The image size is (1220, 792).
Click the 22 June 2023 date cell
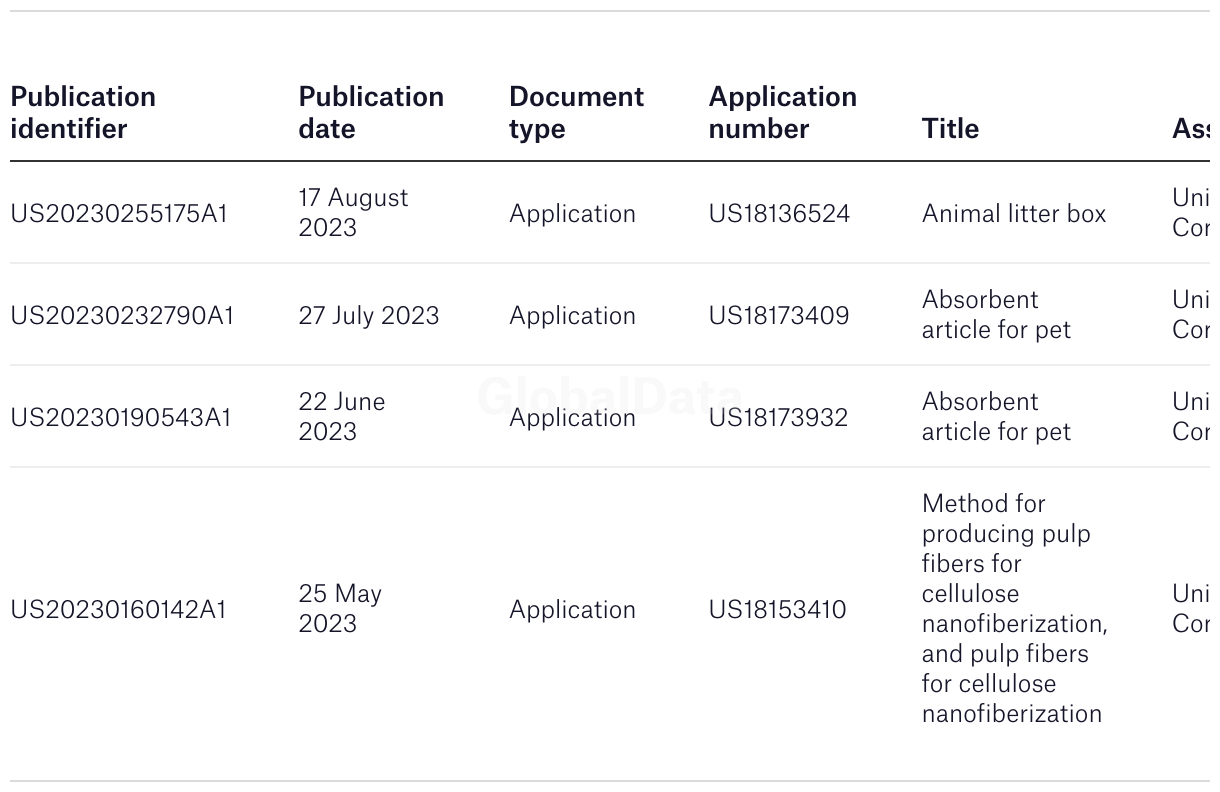pyautogui.click(x=342, y=417)
